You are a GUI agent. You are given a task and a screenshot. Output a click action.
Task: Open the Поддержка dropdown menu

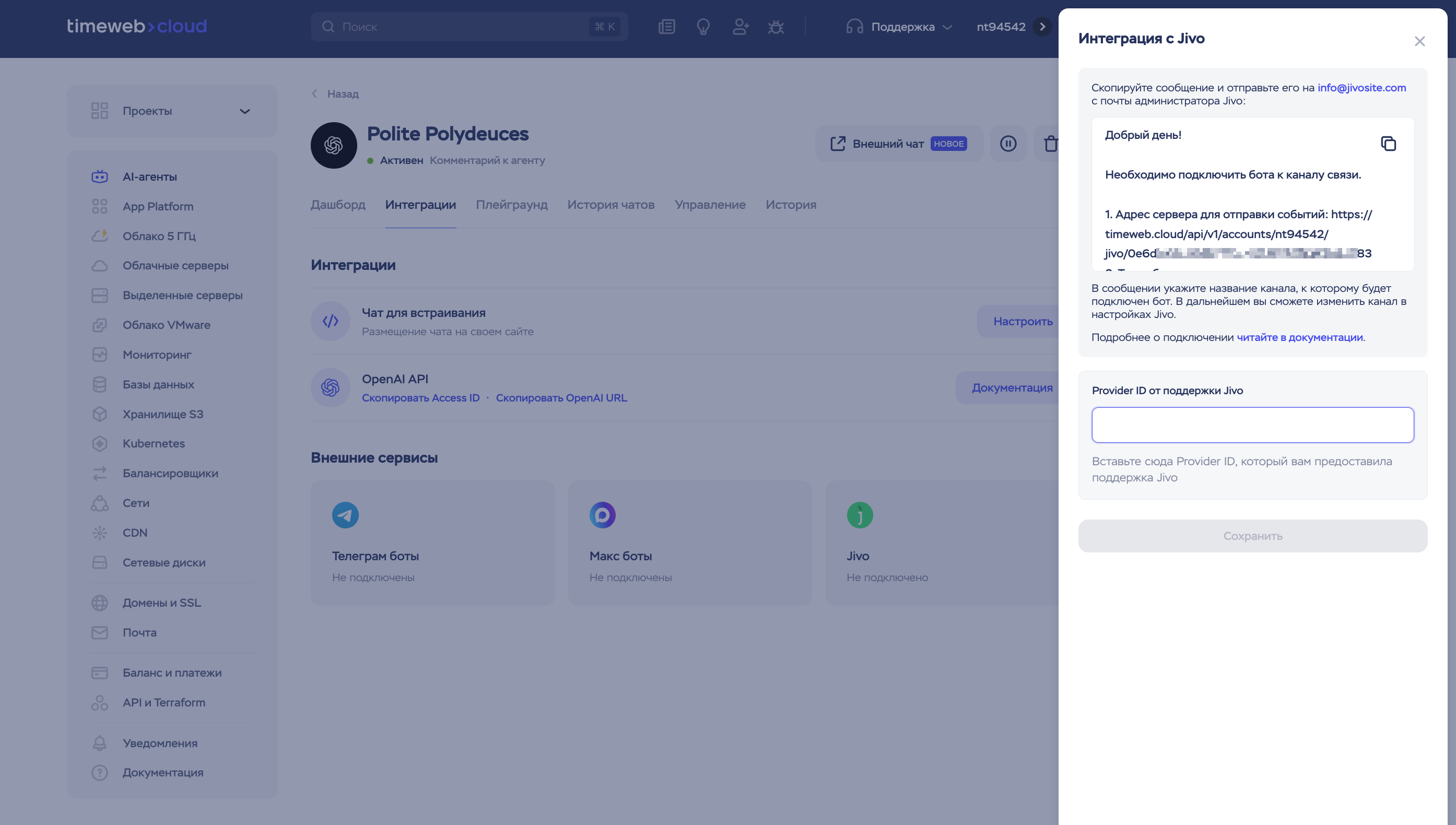899,27
